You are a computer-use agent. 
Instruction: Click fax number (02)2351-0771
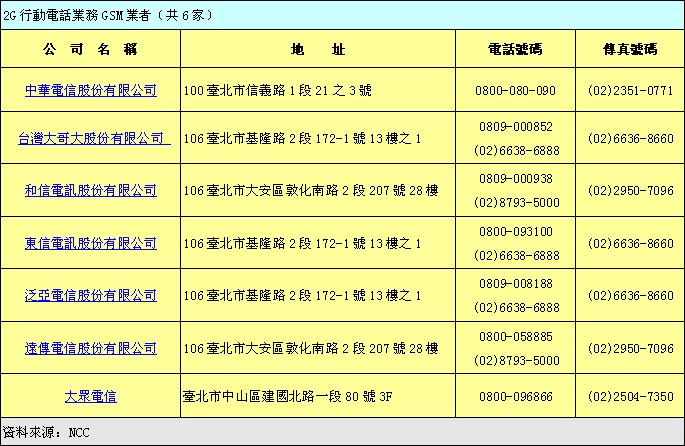click(x=630, y=91)
